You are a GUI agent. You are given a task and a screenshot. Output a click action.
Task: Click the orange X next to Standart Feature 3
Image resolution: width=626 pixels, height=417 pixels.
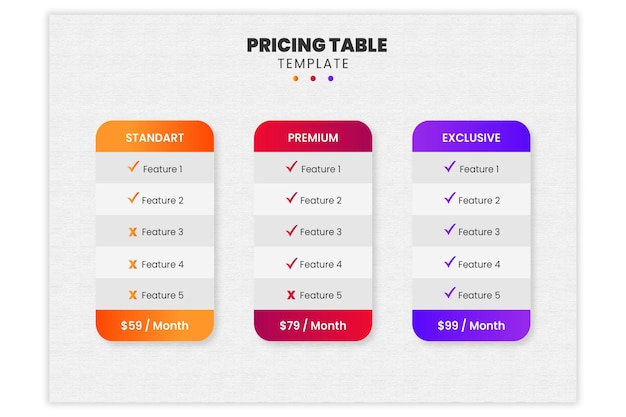[133, 232]
